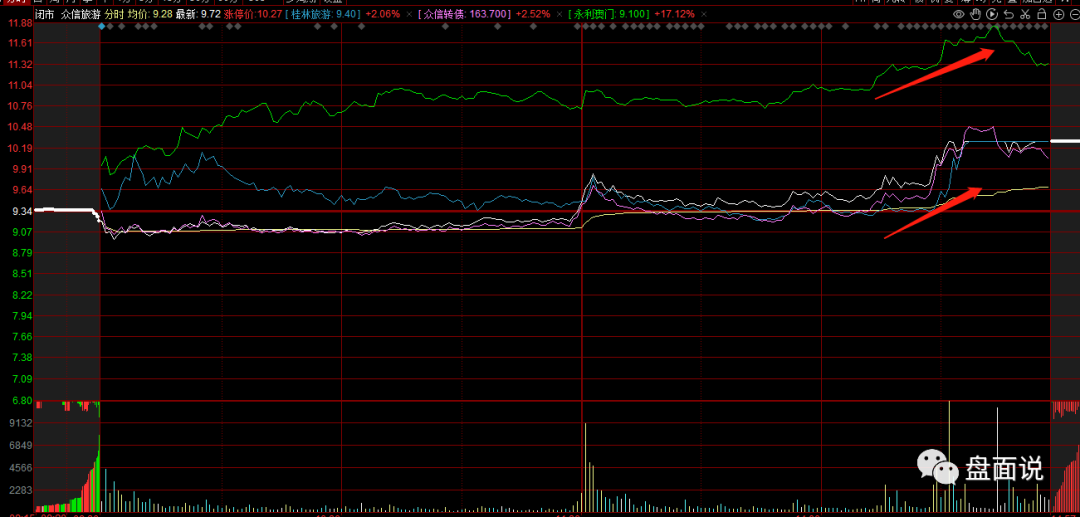1080x517 pixels.
Task: Select the [众信转债: 163.700] overlay label
Action: point(464,14)
